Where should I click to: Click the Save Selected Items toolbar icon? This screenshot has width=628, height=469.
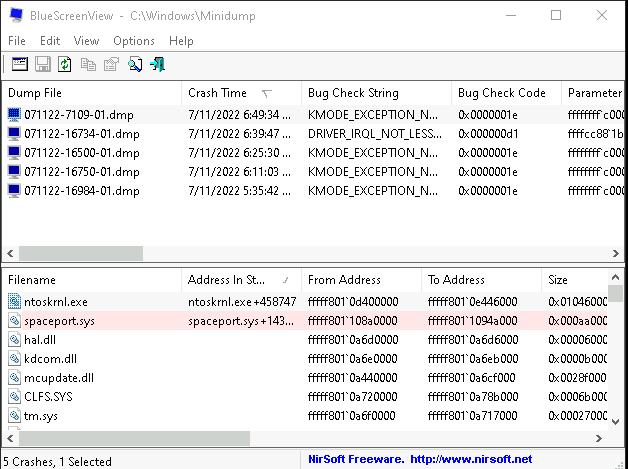click(x=42, y=64)
